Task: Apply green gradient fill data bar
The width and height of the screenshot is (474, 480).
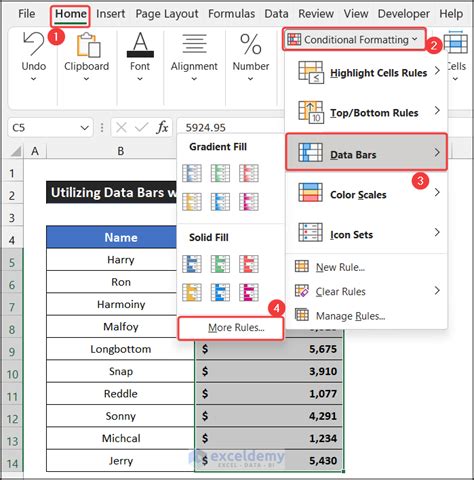Action: (220, 173)
